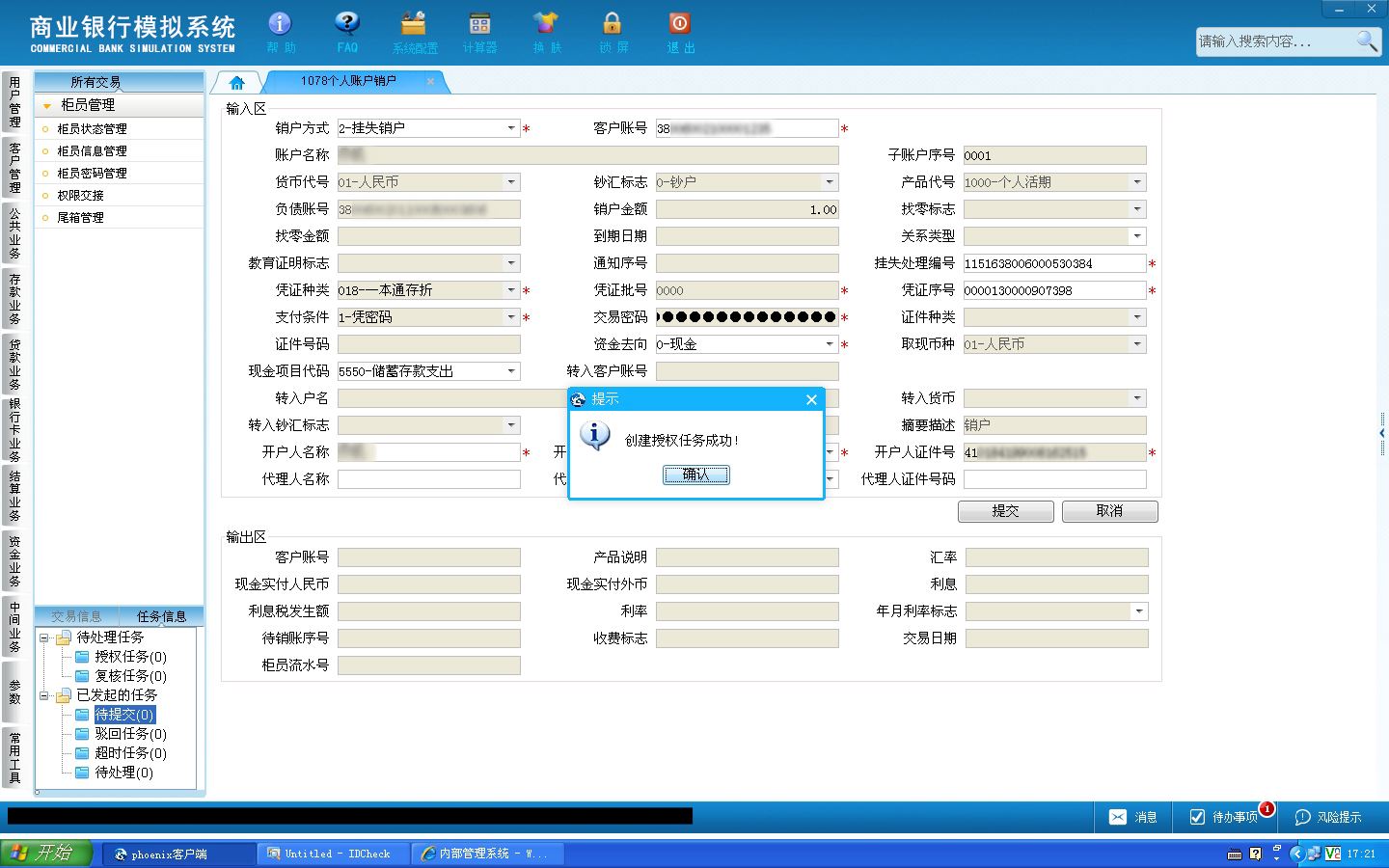This screenshot has height=868, width=1389.
Task: Open 柜员密码管理 menu item
Action: click(x=92, y=174)
